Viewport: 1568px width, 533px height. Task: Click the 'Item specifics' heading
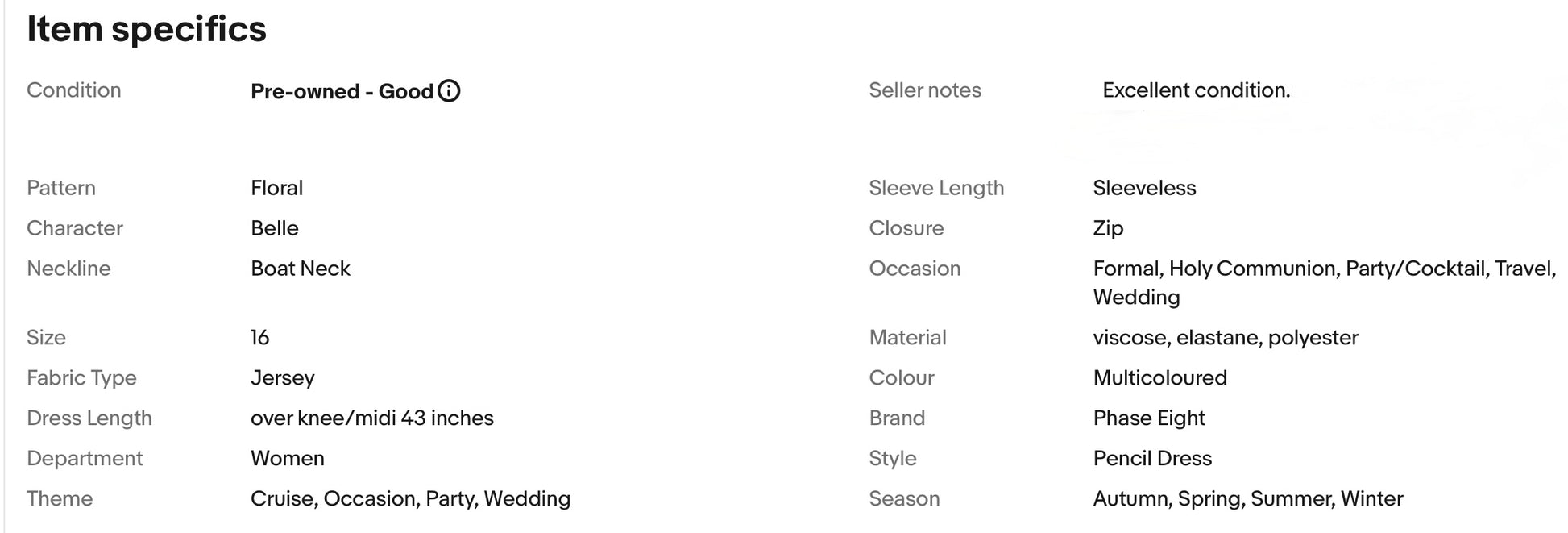(147, 30)
